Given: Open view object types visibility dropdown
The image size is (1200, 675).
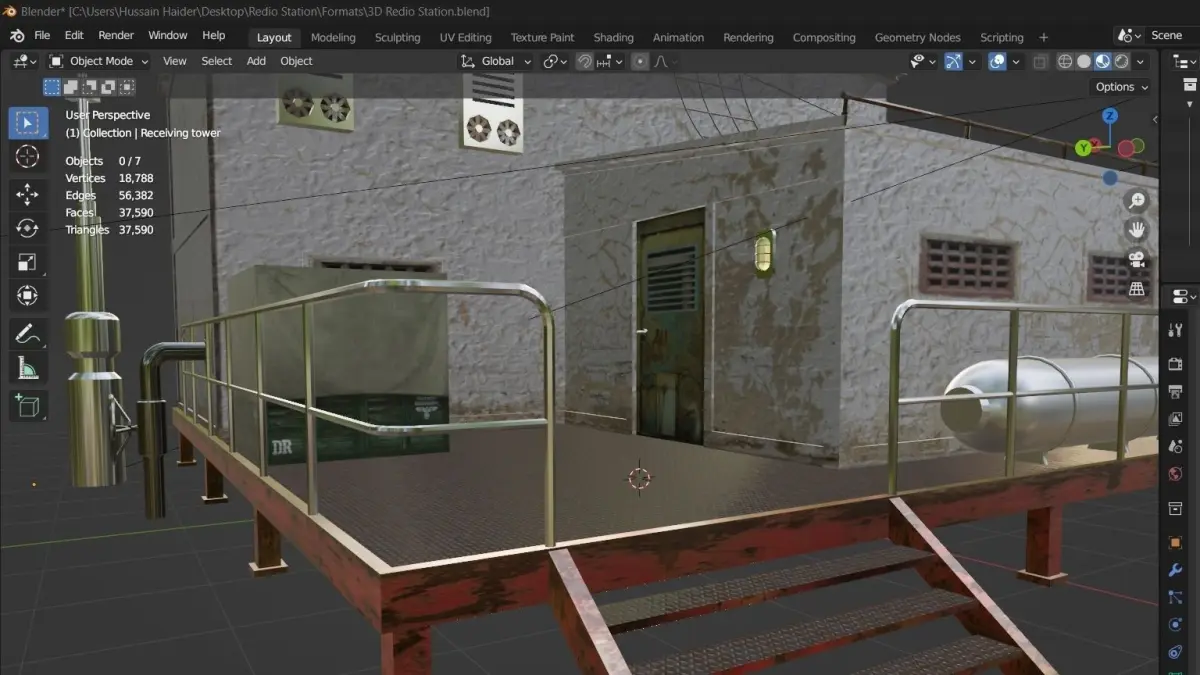Looking at the screenshot, I should click(924, 61).
